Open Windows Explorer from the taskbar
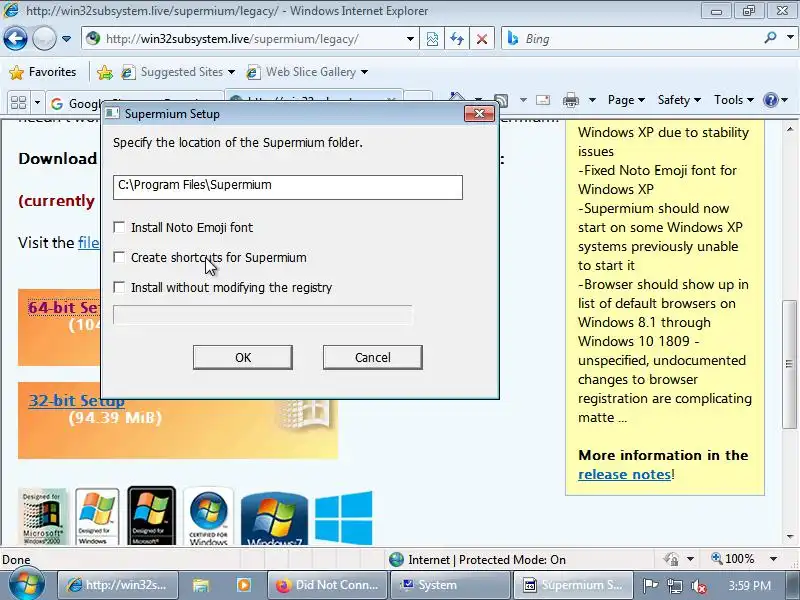800x600 pixels. (x=201, y=585)
